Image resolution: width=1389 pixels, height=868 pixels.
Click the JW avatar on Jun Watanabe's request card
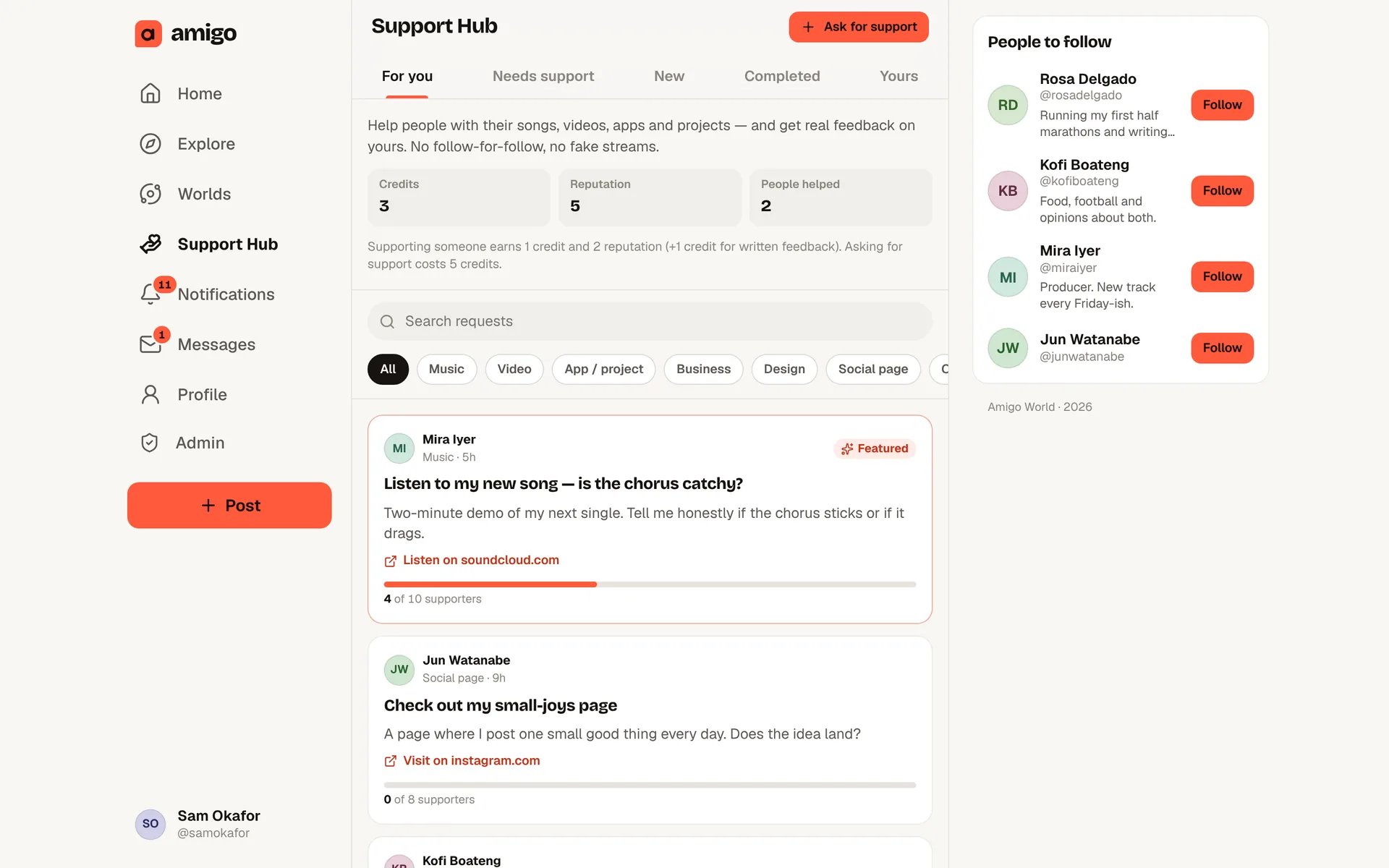click(399, 670)
